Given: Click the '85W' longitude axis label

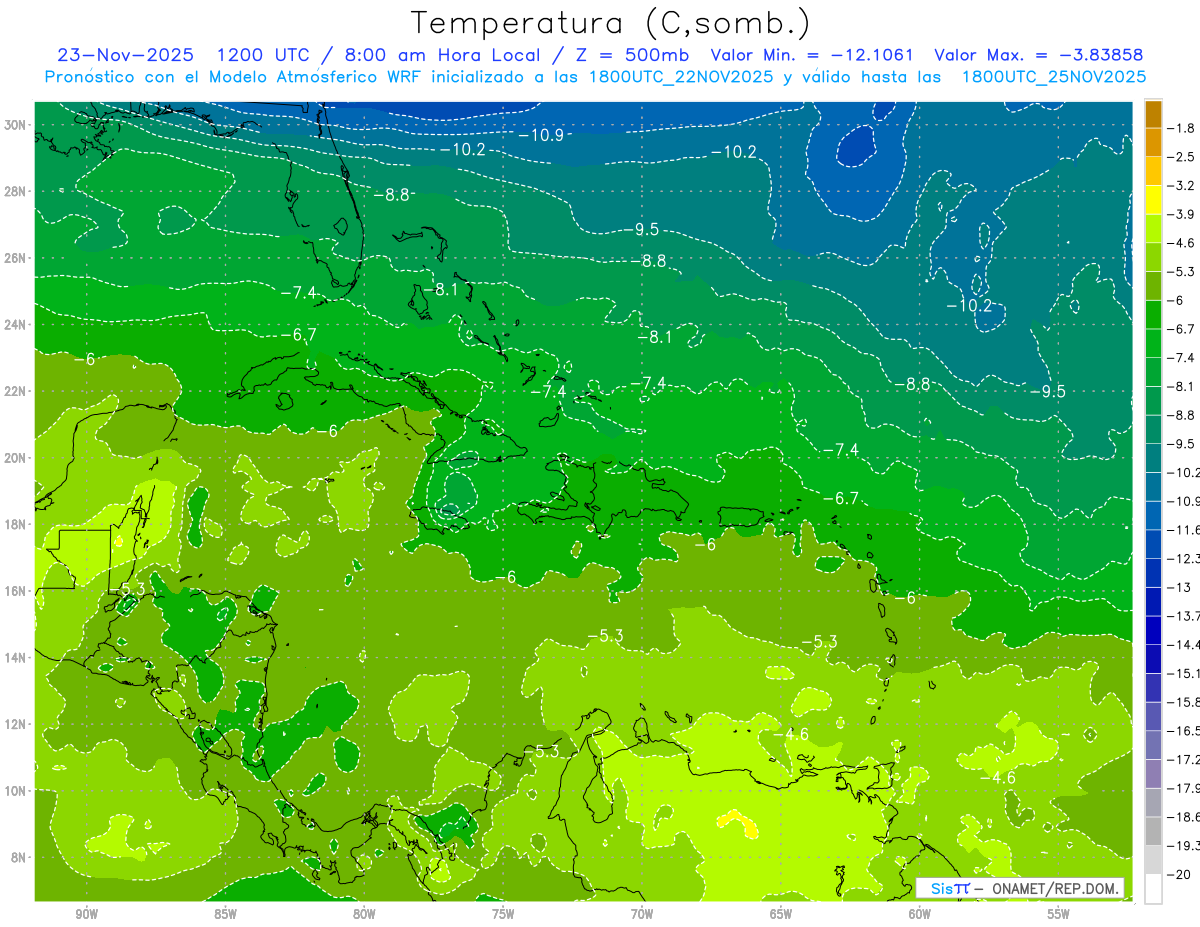Looking at the screenshot, I should (225, 914).
